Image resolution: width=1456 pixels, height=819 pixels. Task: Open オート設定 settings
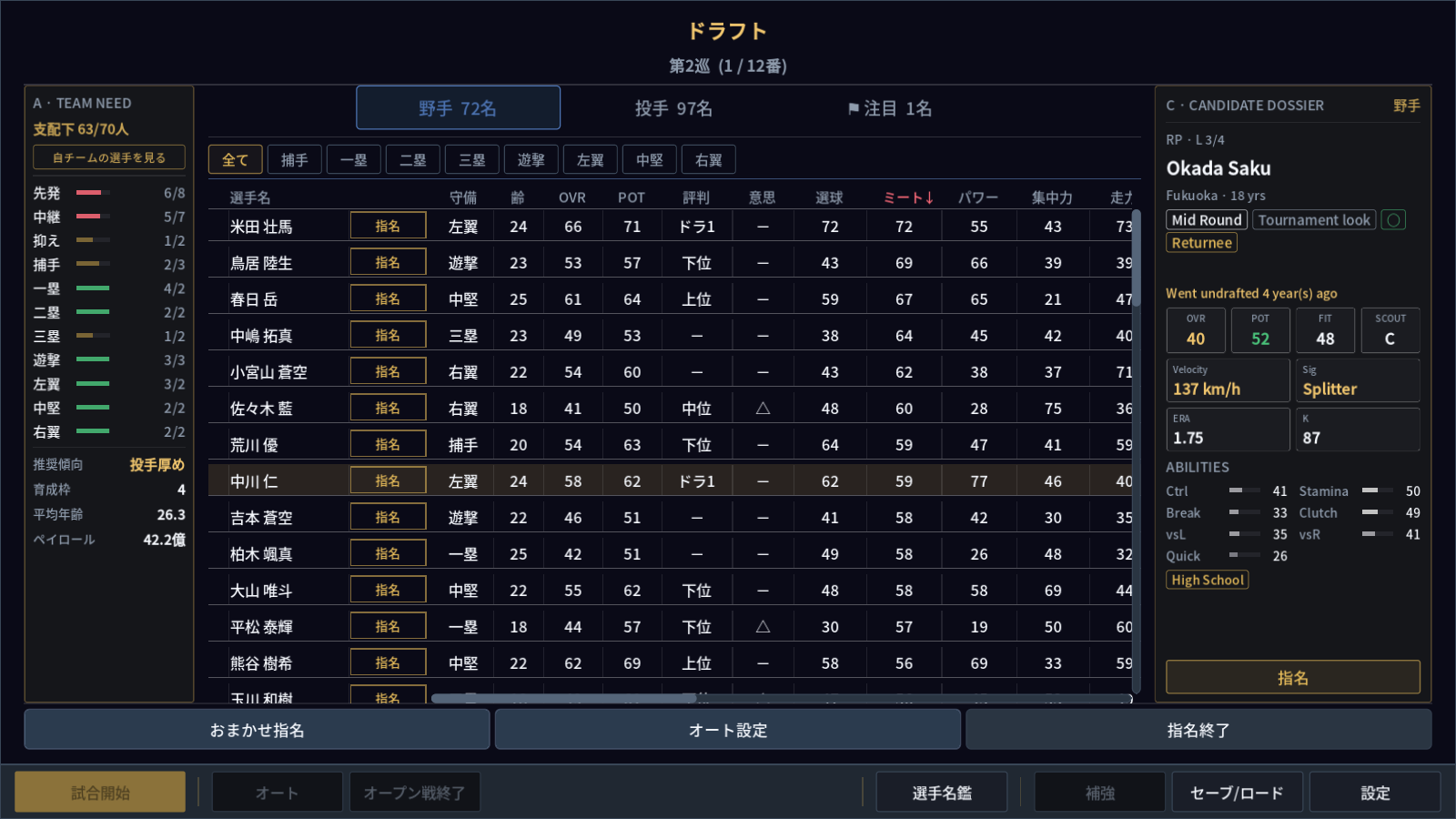pyautogui.click(x=728, y=730)
